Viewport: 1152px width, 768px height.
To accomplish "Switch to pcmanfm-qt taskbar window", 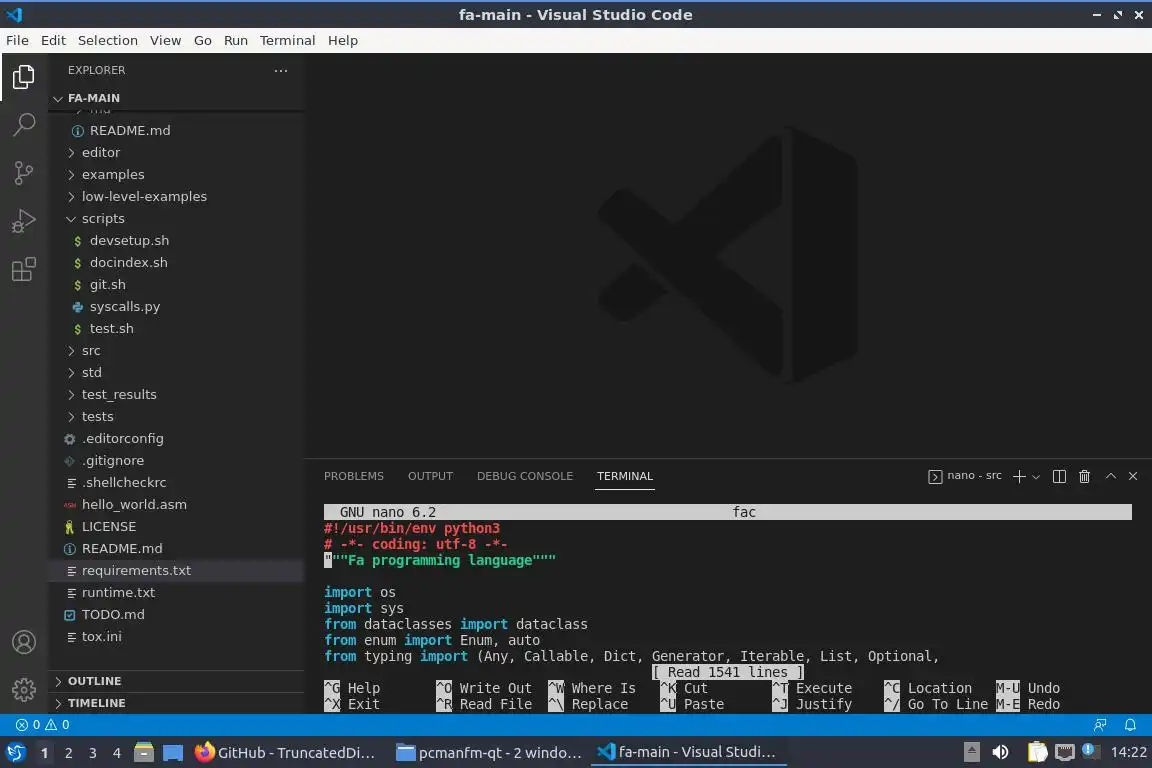I will point(489,753).
